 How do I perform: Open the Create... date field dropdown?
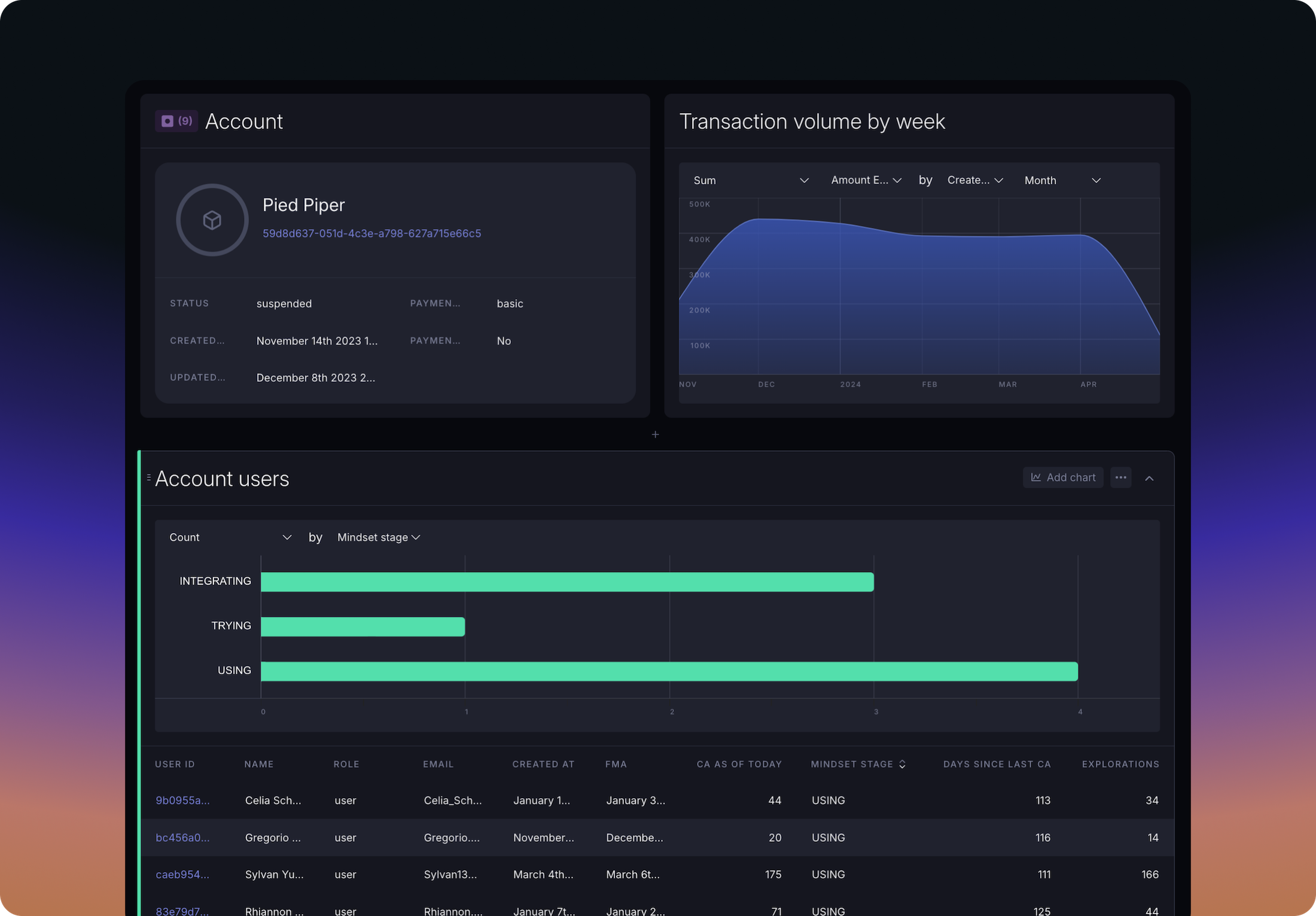974,180
